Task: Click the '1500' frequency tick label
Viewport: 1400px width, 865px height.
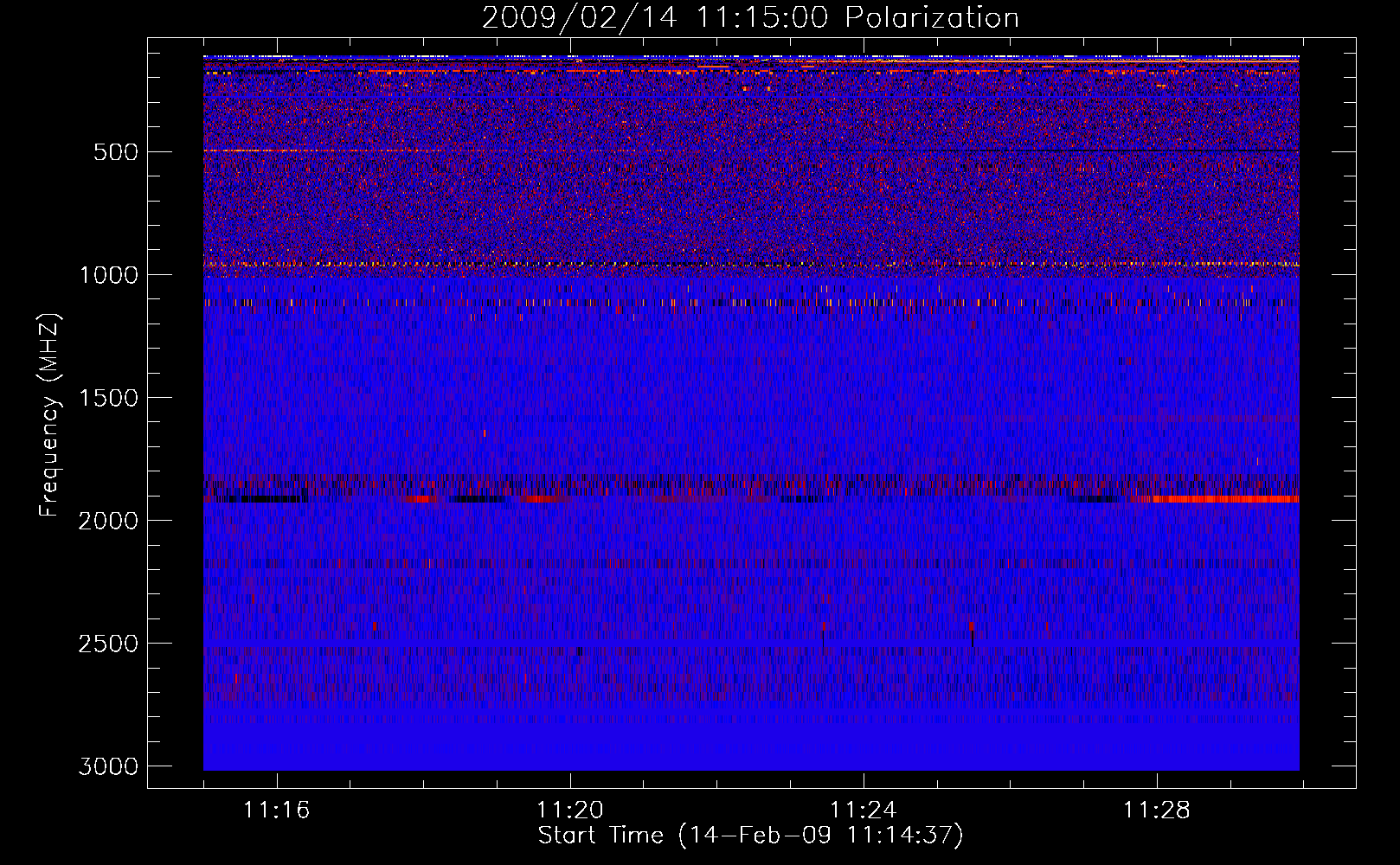Action: (108, 398)
